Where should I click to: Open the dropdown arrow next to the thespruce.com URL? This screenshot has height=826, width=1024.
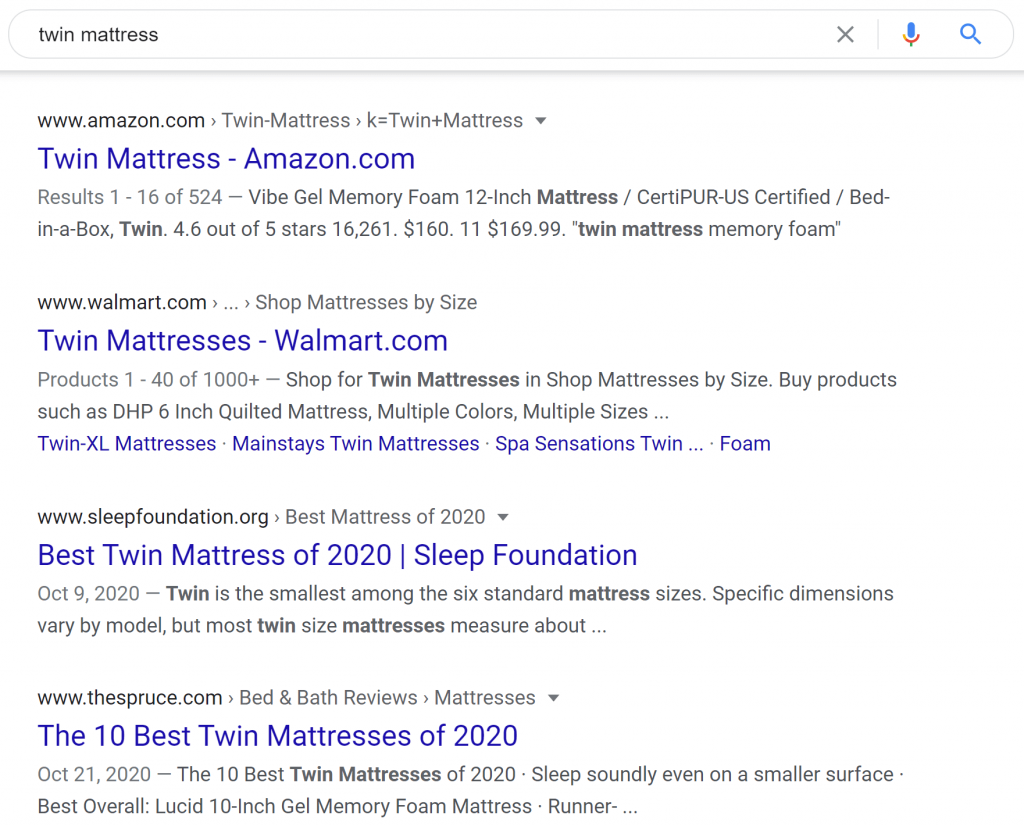pos(553,698)
